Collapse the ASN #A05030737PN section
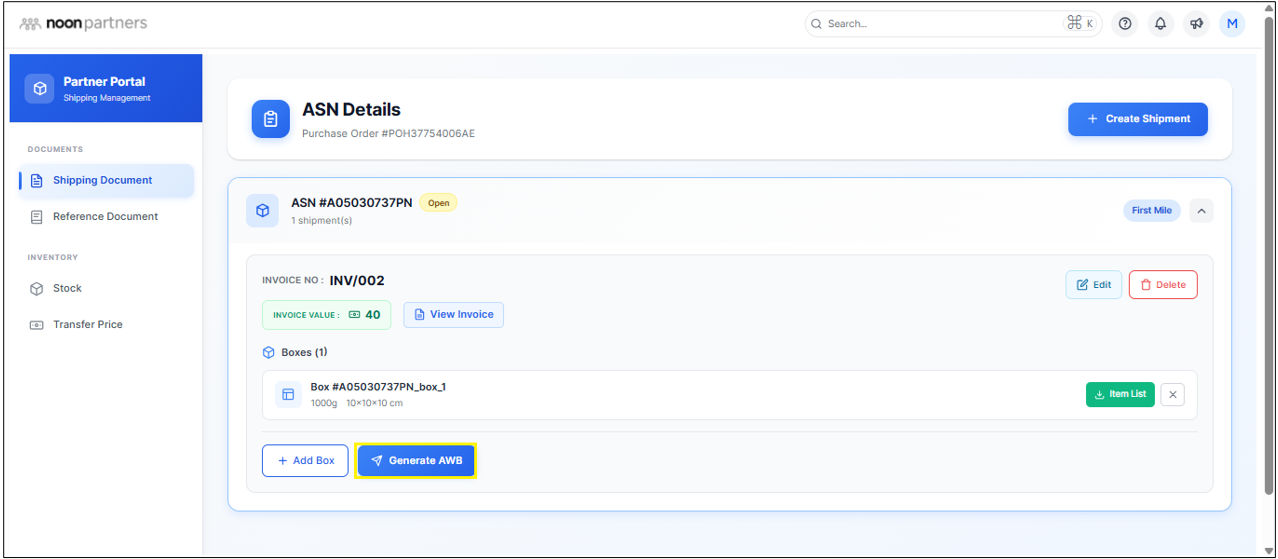 pos(1201,211)
